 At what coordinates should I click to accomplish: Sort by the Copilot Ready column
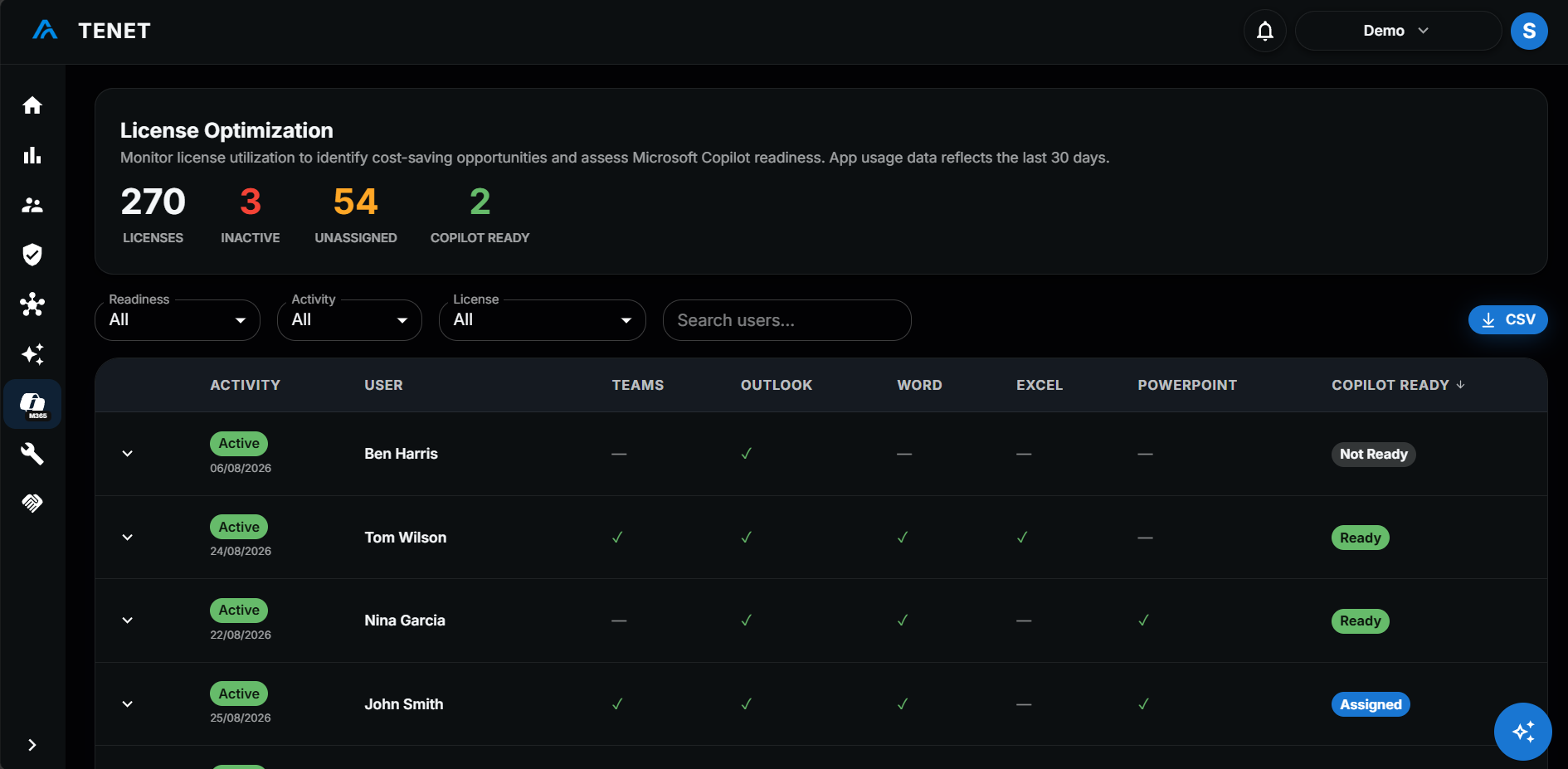(x=1398, y=385)
